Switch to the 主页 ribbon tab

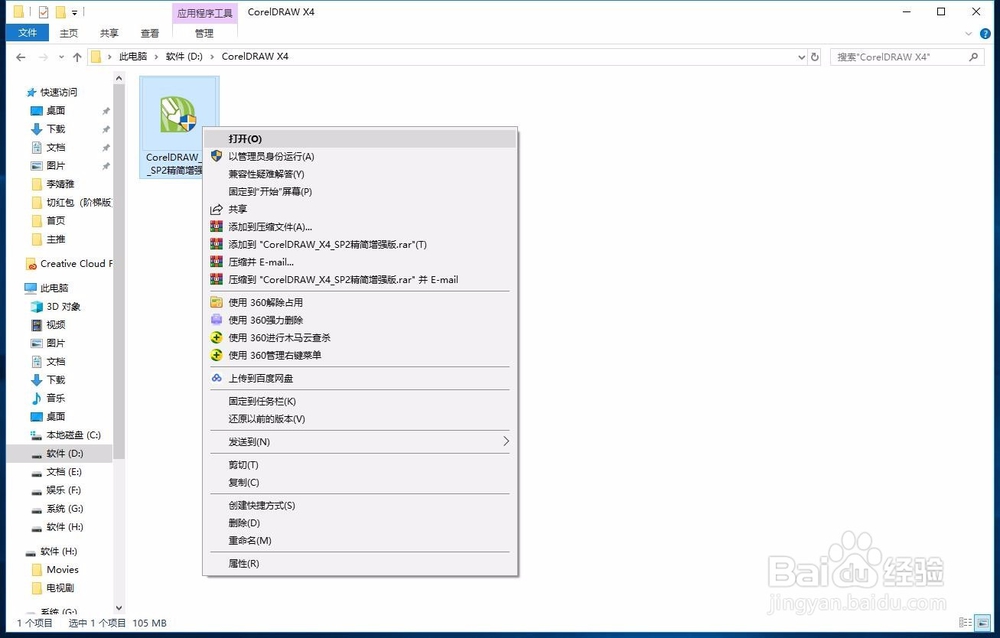(68, 33)
